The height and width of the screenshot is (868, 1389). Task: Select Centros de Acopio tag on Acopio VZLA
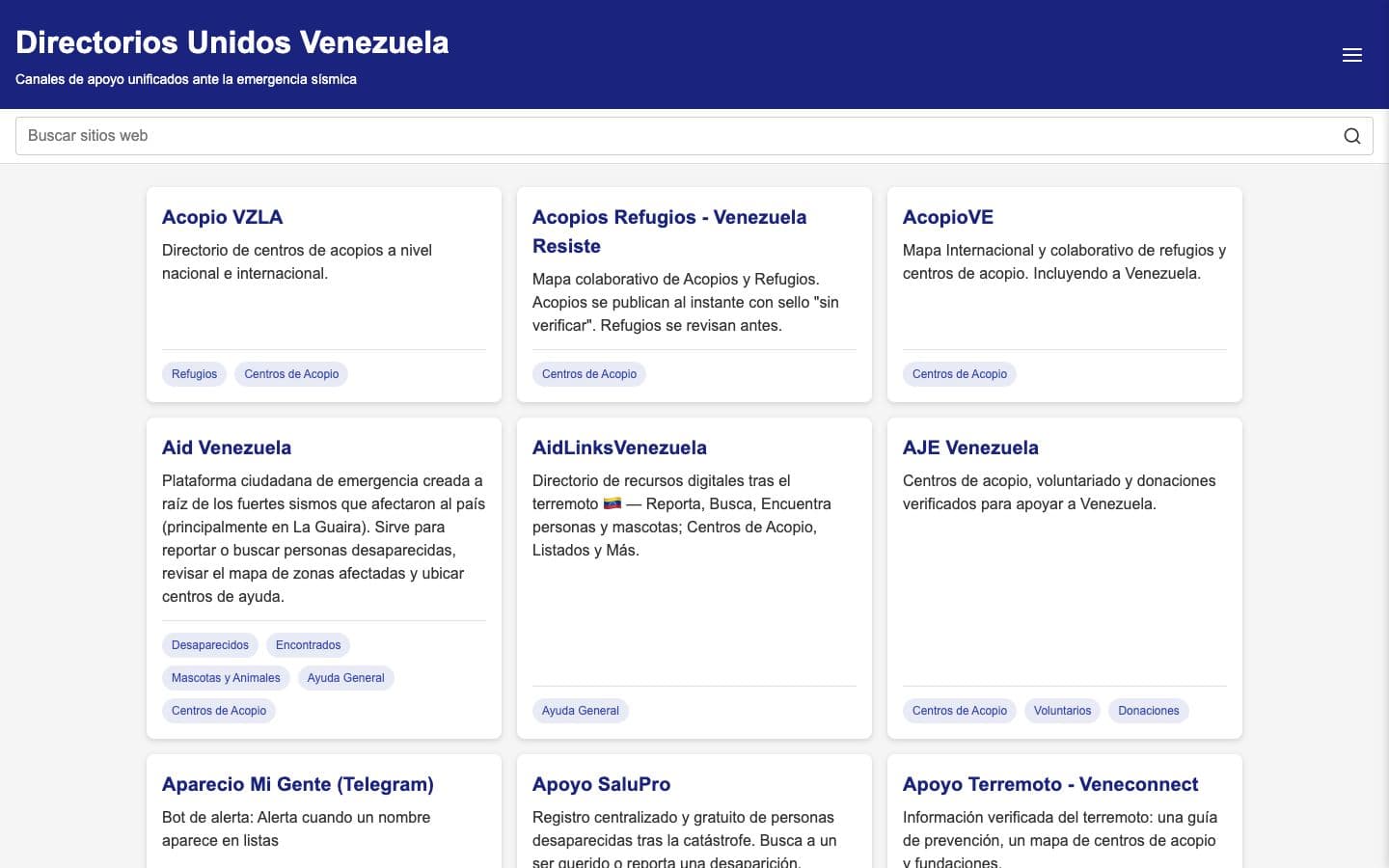291,374
